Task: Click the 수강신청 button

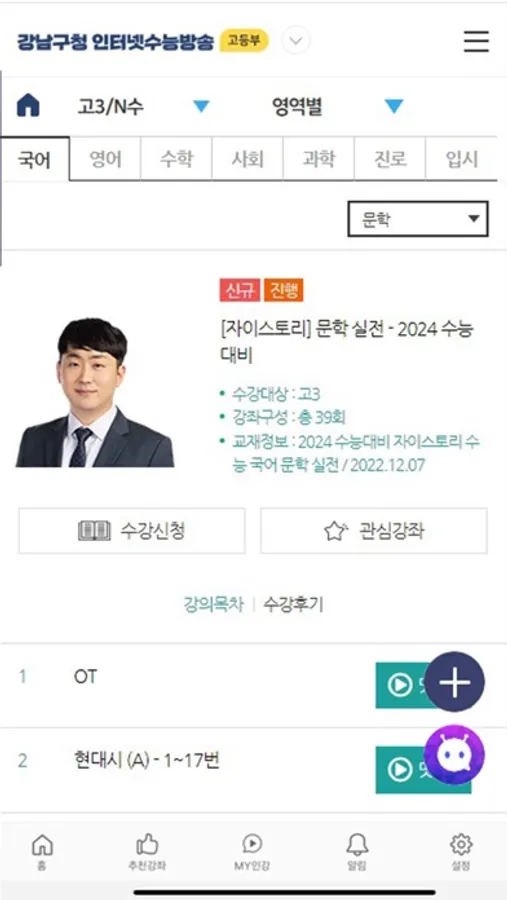Action: tap(131, 531)
